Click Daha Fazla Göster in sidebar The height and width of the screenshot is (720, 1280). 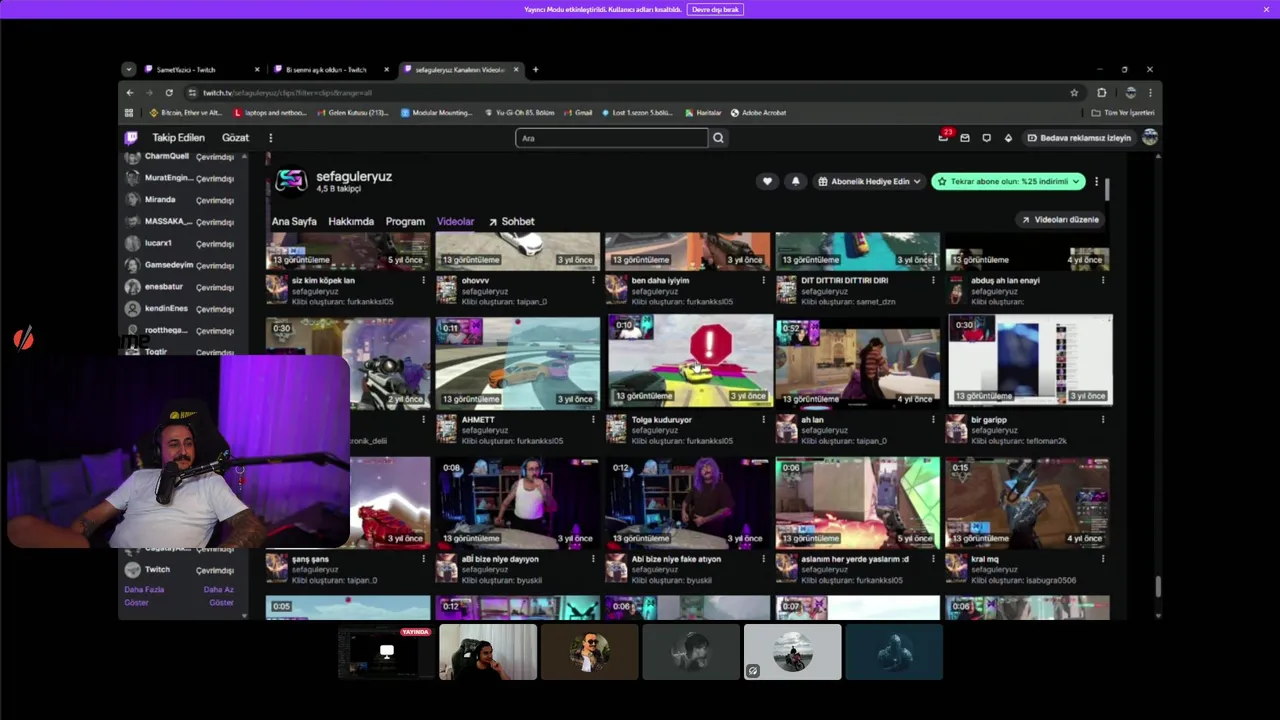click(143, 596)
